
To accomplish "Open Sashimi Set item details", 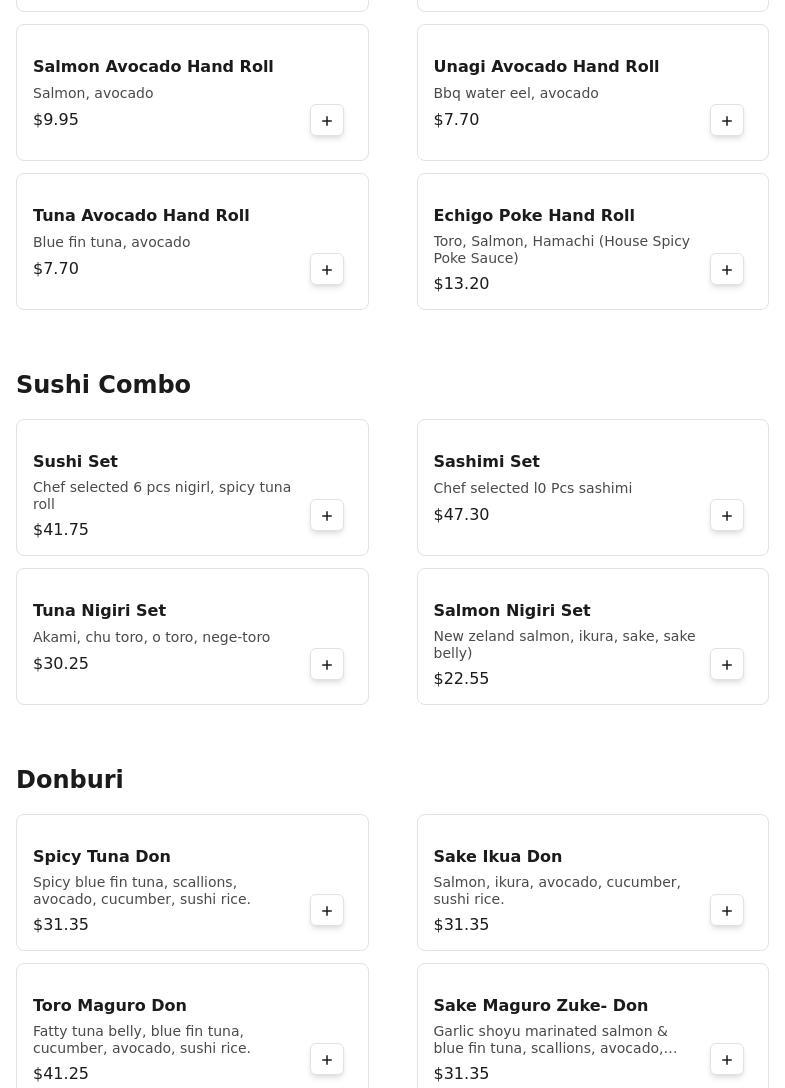I will pos(486,461).
